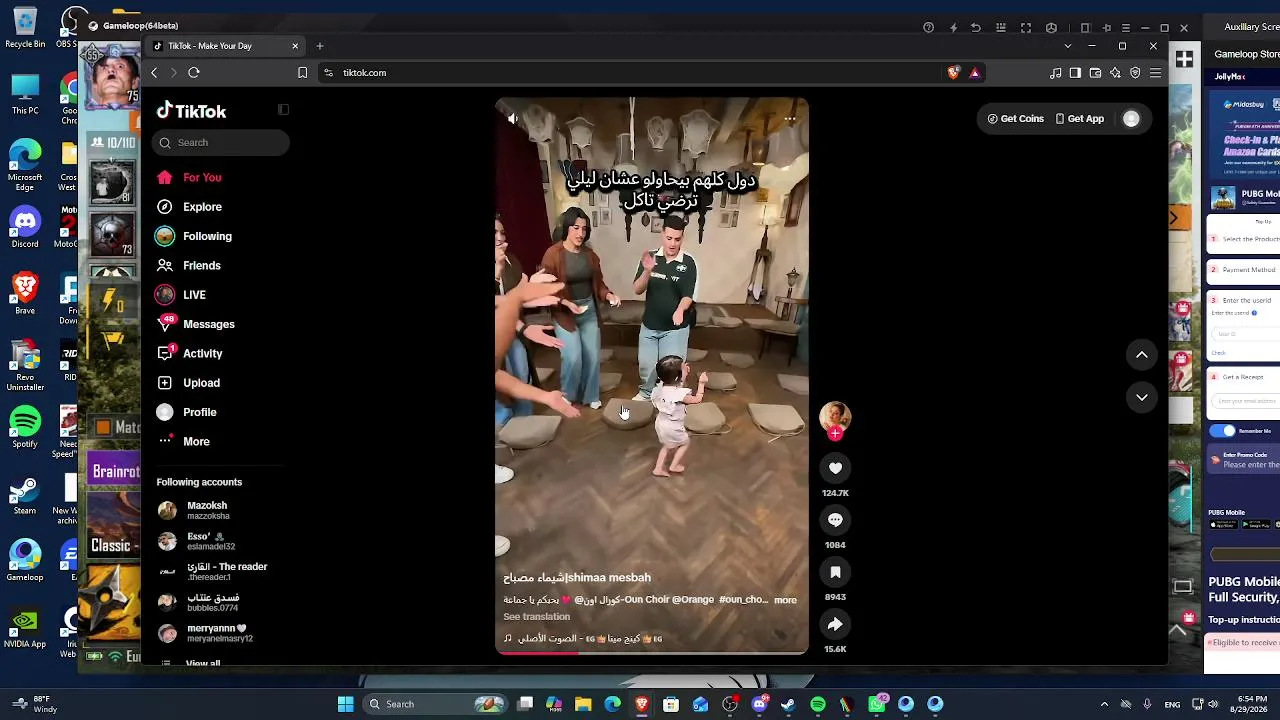Open Steam from the Windows taskbar
The image size is (1280, 720).
coord(789,704)
